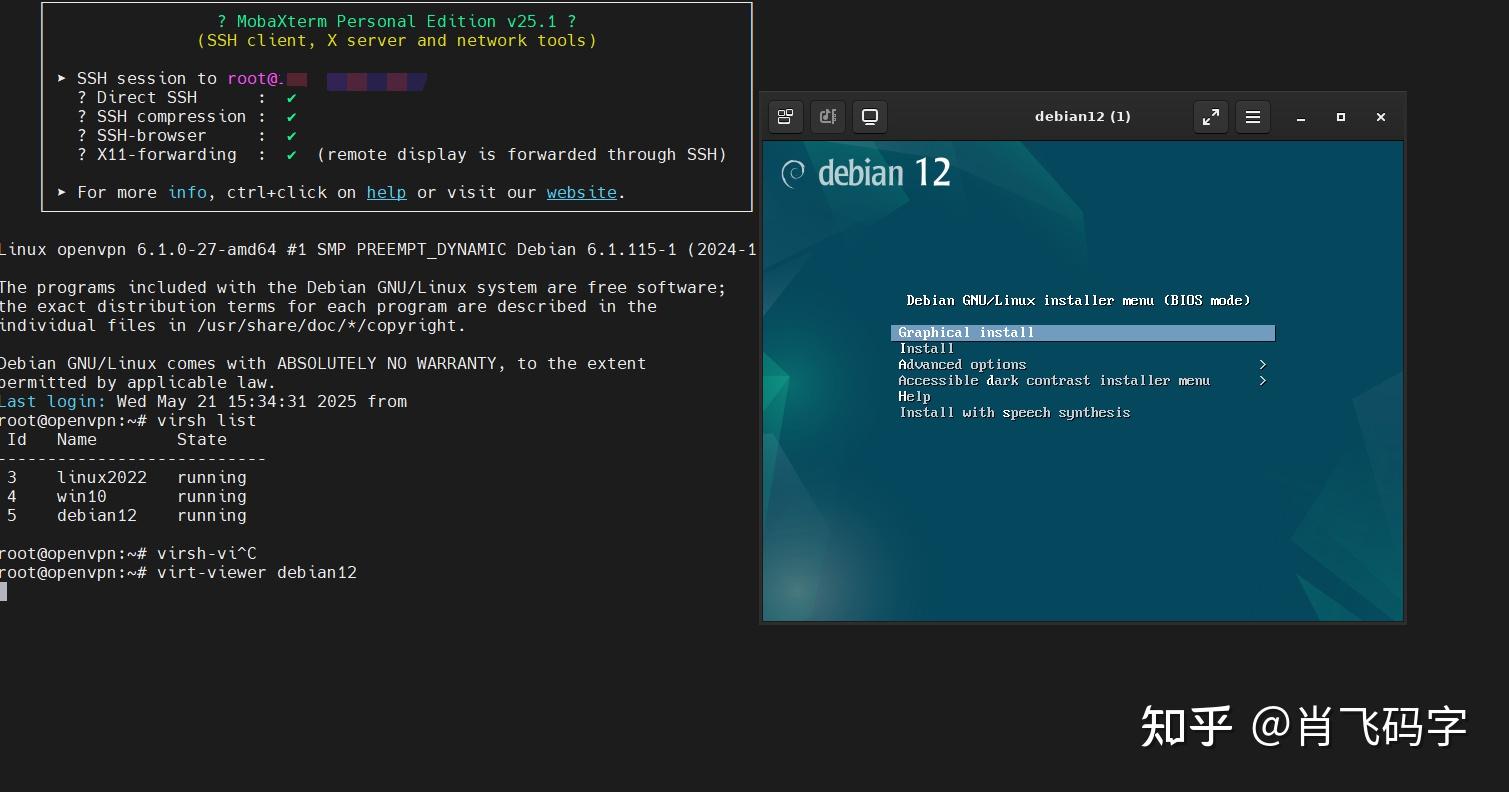Viewport: 1509px width, 792px height.
Task: Click the USB device redirection icon
Action: point(828,117)
